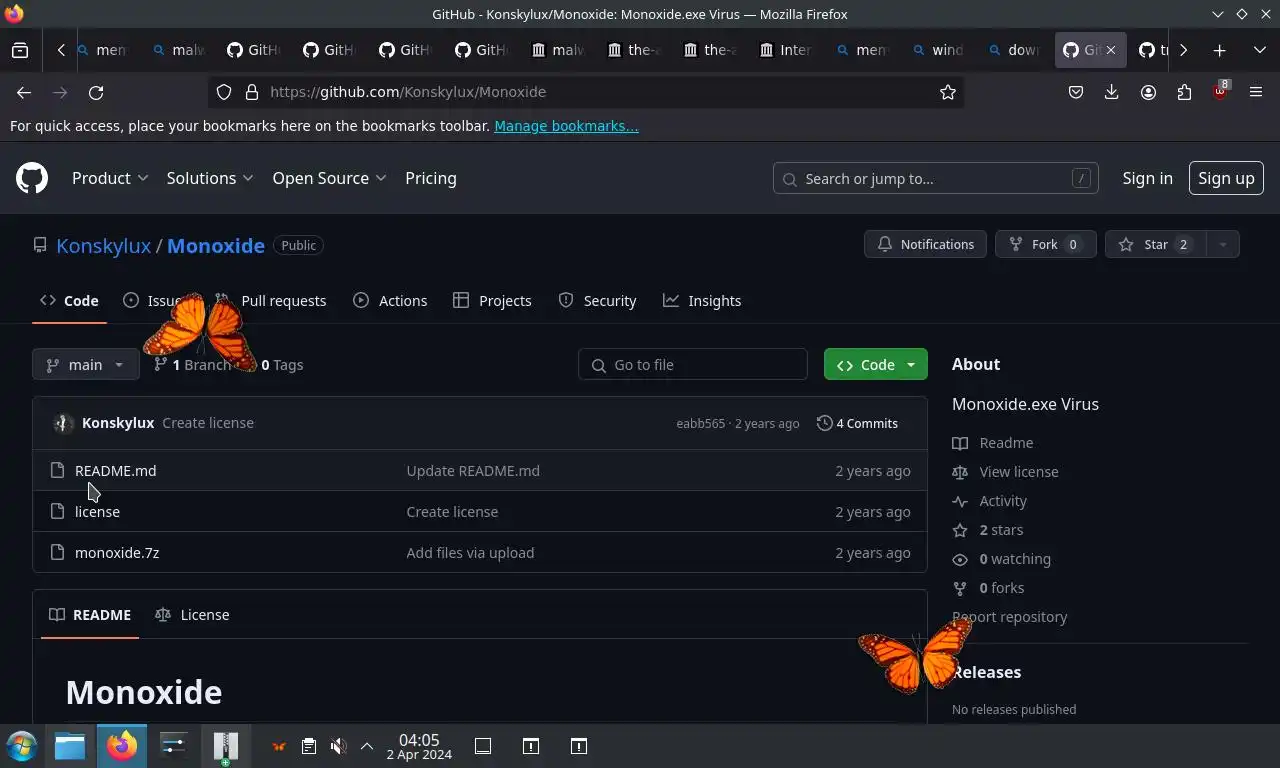Viewport: 1280px width, 768px height.
Task: Open the Projects tab
Action: click(492, 301)
